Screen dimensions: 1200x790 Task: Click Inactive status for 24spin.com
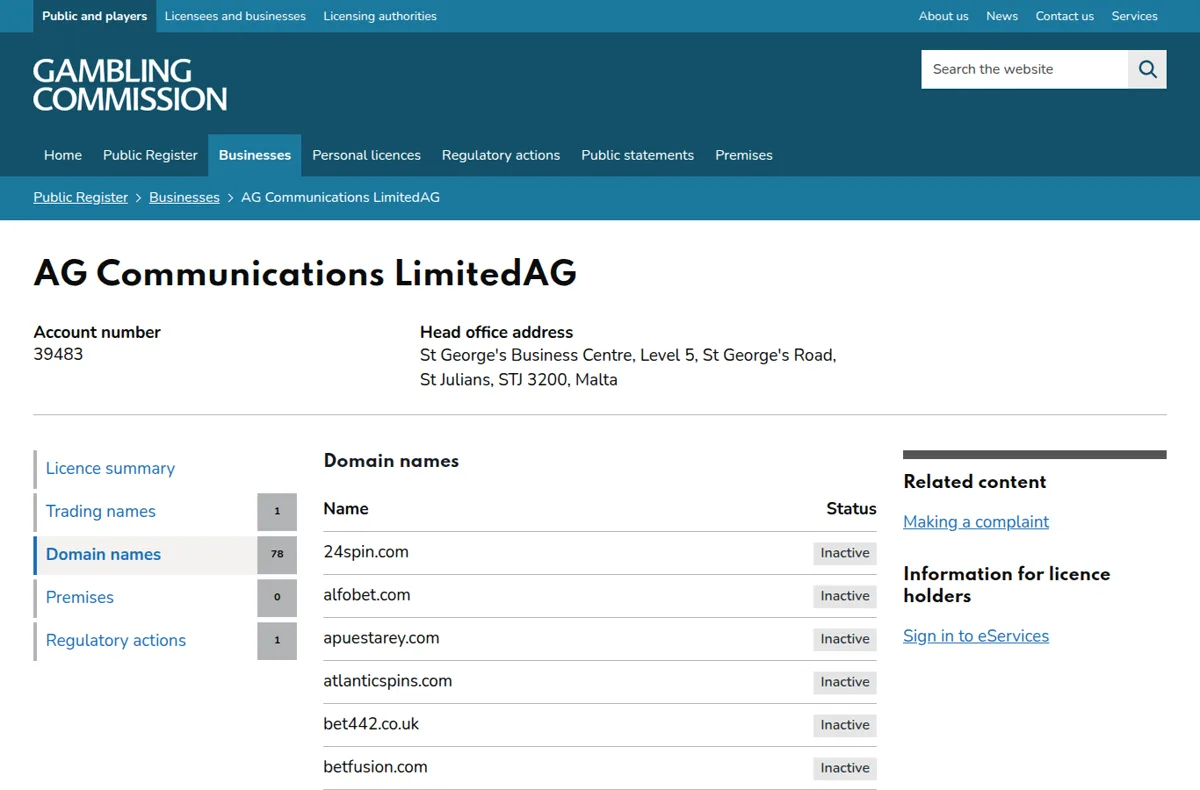coord(845,553)
